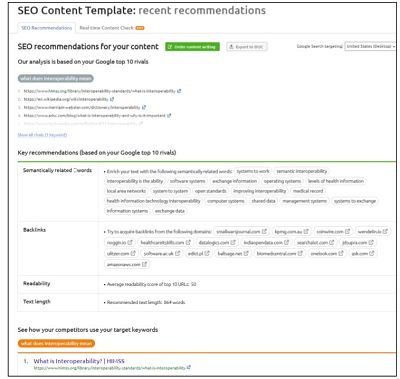
Task: Select the SEO Recommendations tab
Action: pyautogui.click(x=47, y=28)
